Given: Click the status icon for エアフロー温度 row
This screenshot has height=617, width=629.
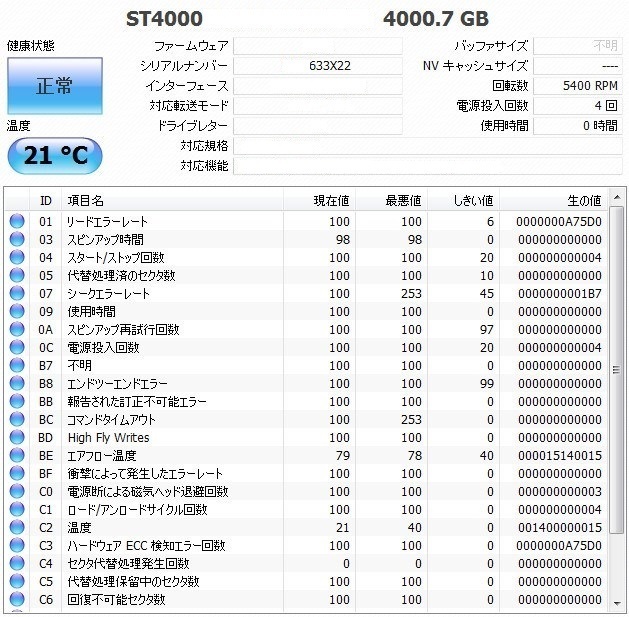Looking at the screenshot, I should pos(17,455).
